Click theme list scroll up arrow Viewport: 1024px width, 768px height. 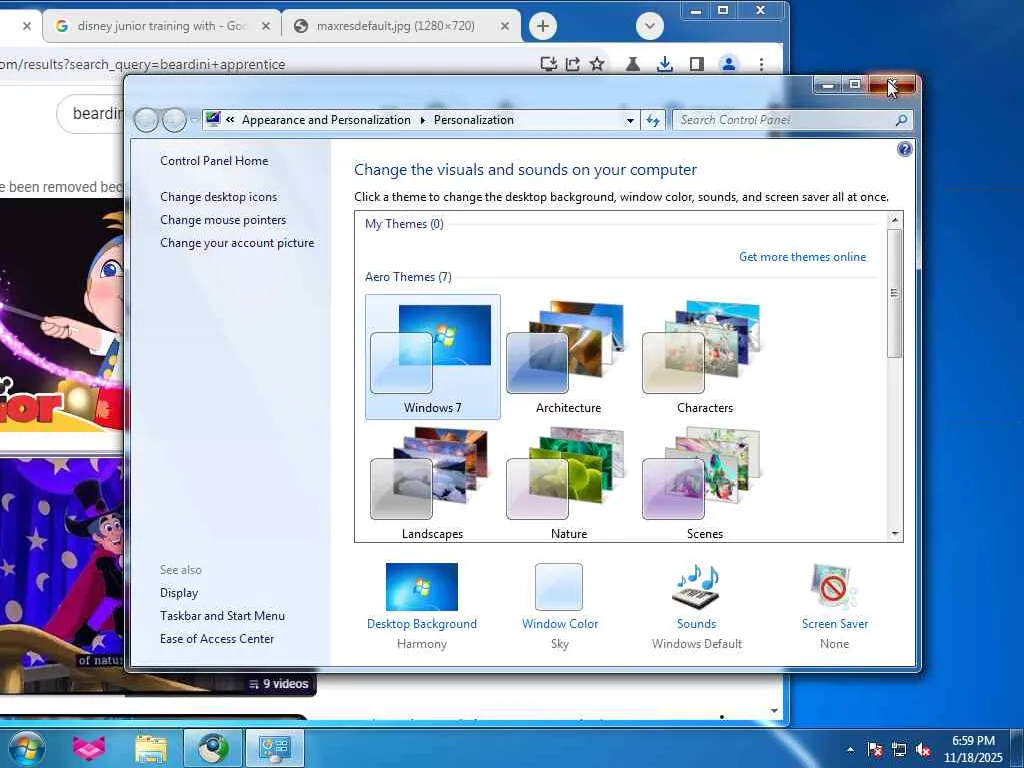pyautogui.click(x=895, y=220)
